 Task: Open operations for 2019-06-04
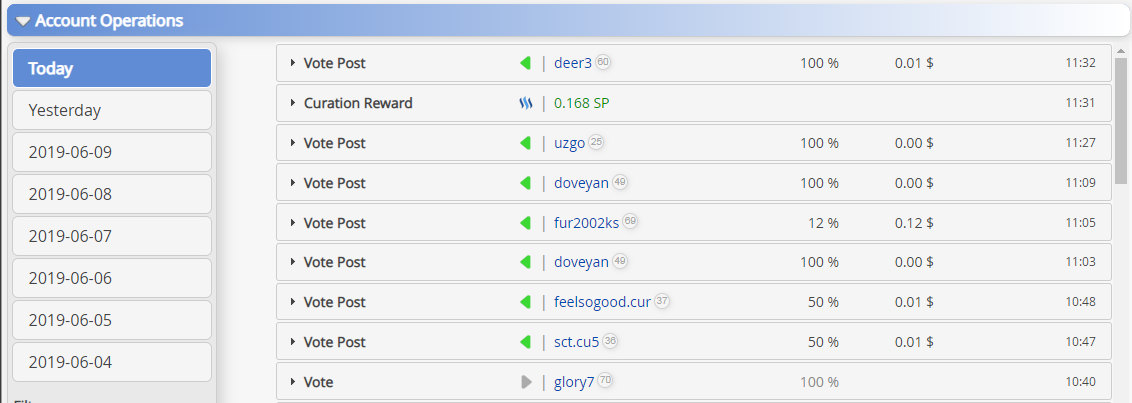(112, 362)
